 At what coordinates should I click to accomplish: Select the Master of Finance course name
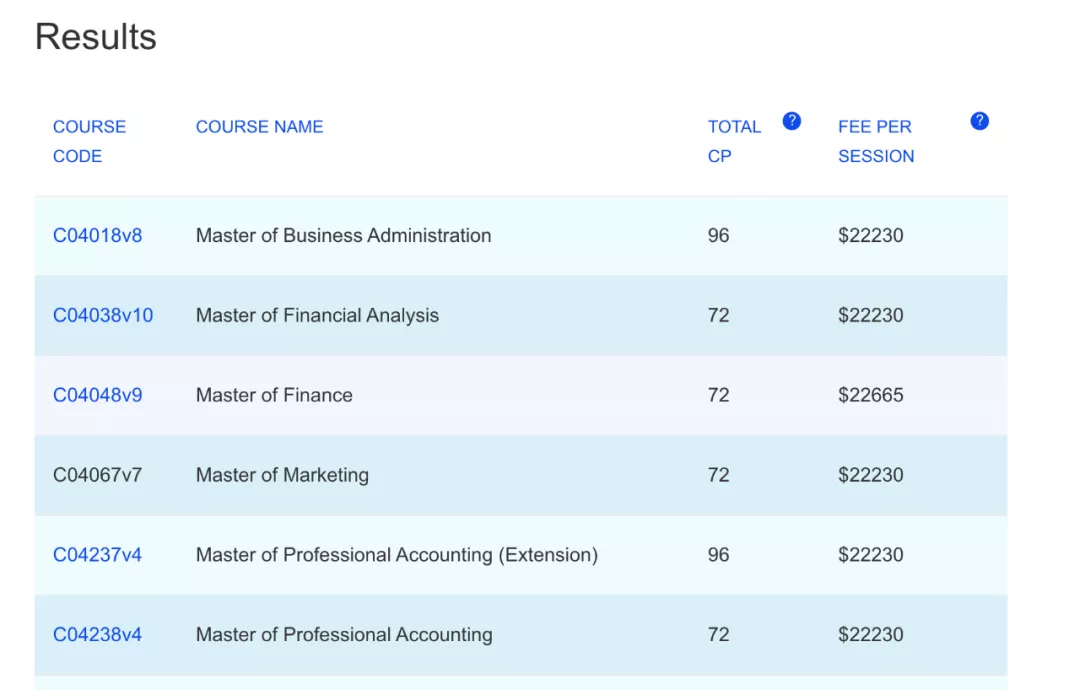274,395
